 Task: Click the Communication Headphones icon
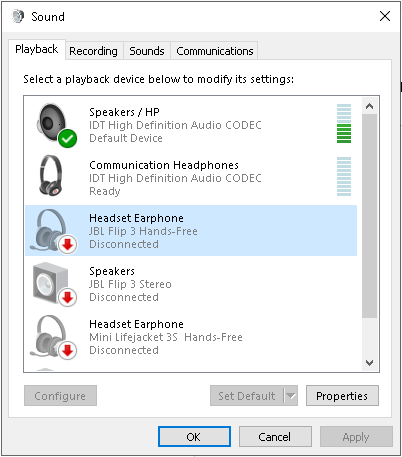[51, 175]
